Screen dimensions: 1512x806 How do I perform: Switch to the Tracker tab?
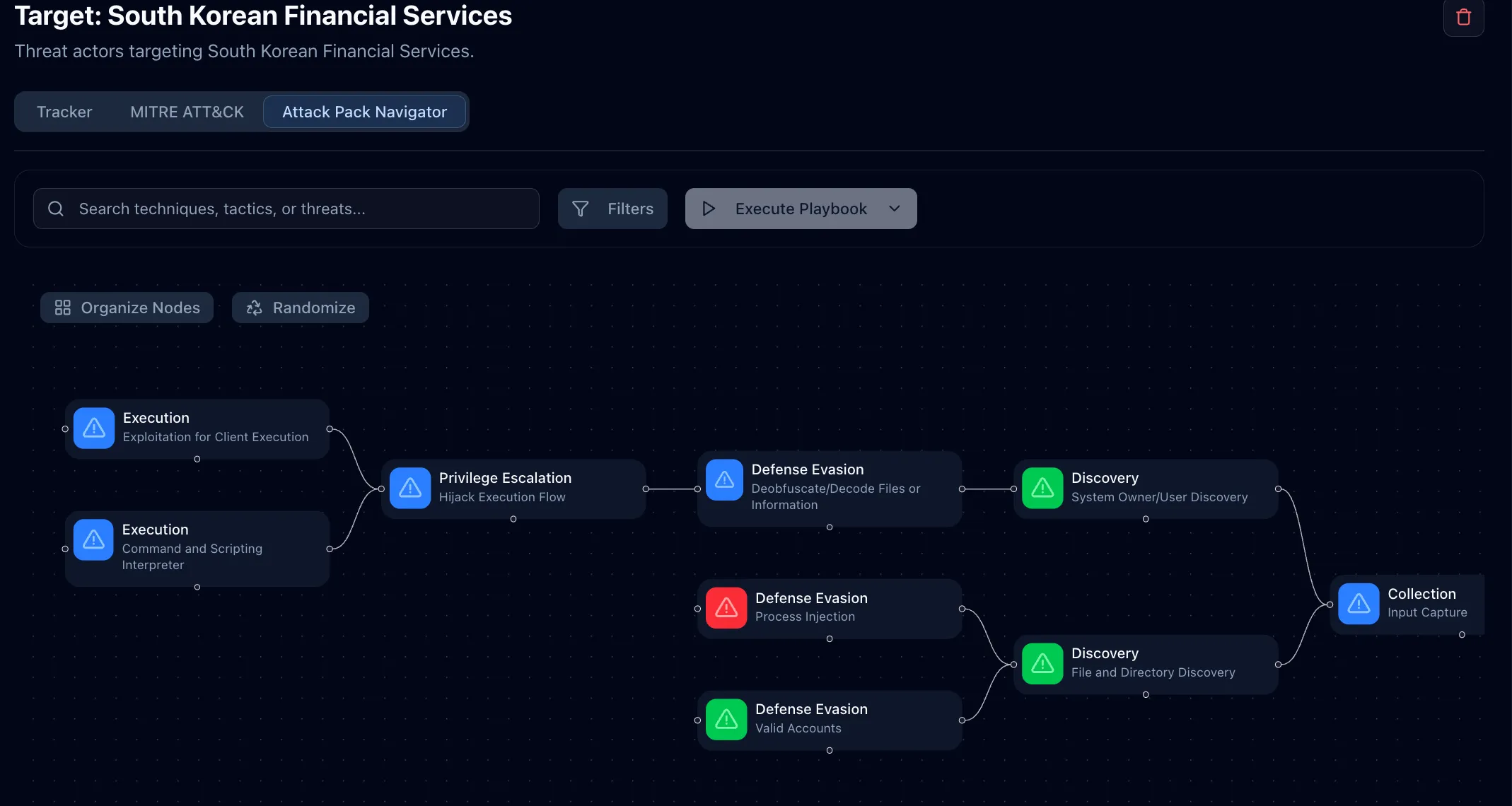pos(64,112)
